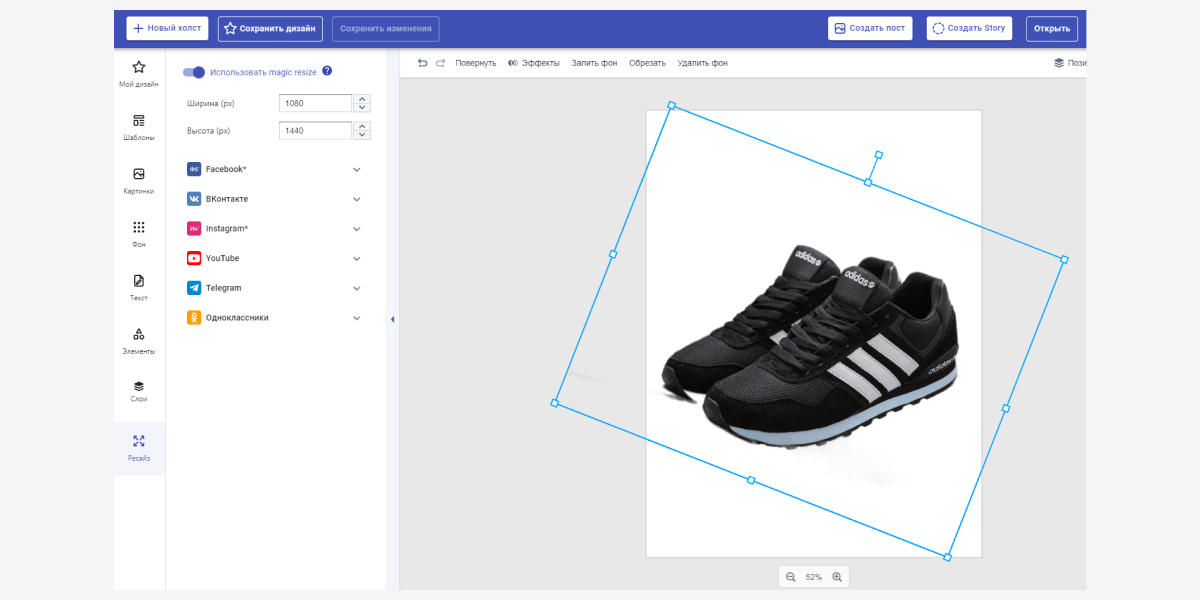Expand the ВКонтакте sizes section
1200x600 pixels.
click(x=274, y=199)
